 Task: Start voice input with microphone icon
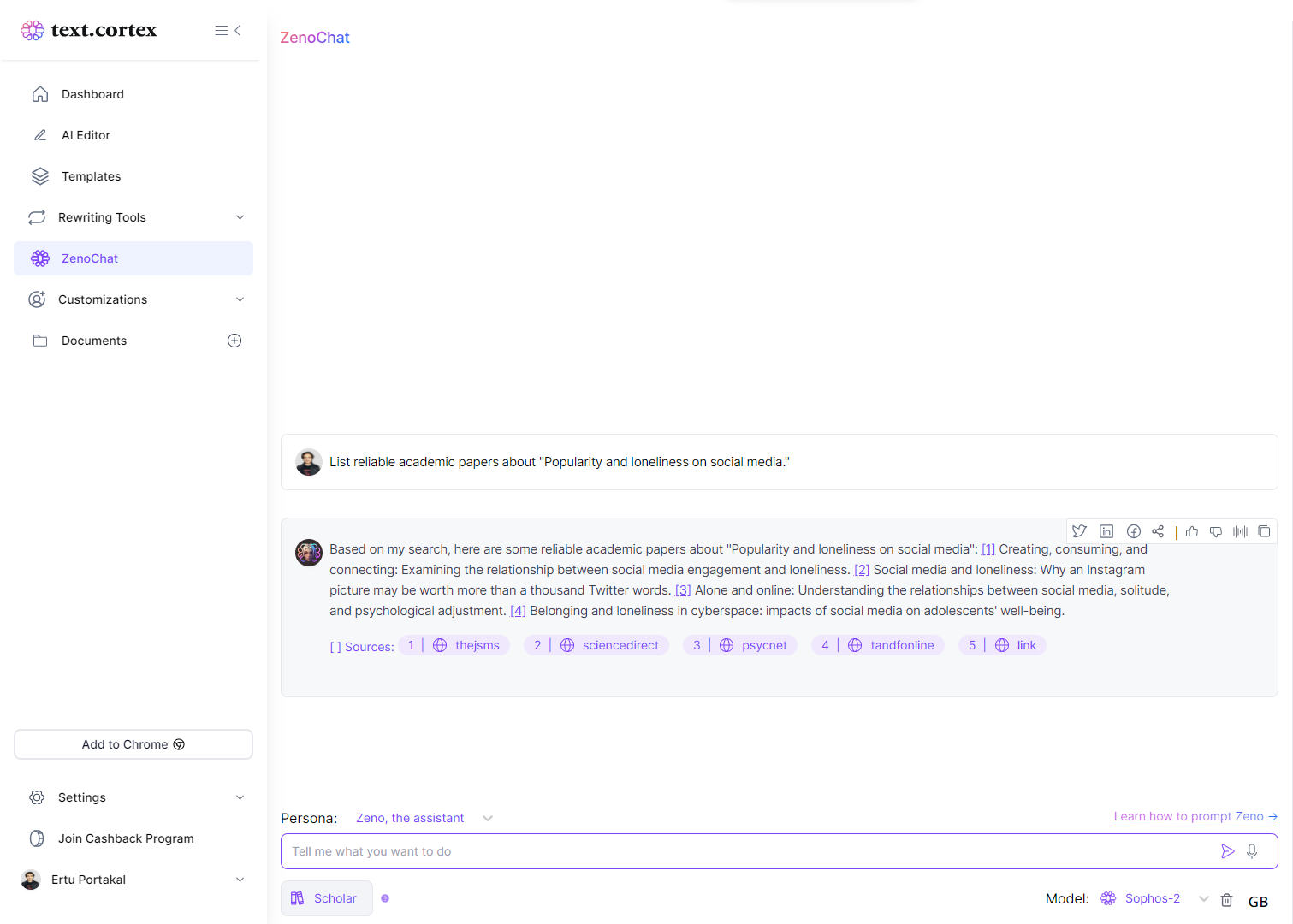(1252, 851)
